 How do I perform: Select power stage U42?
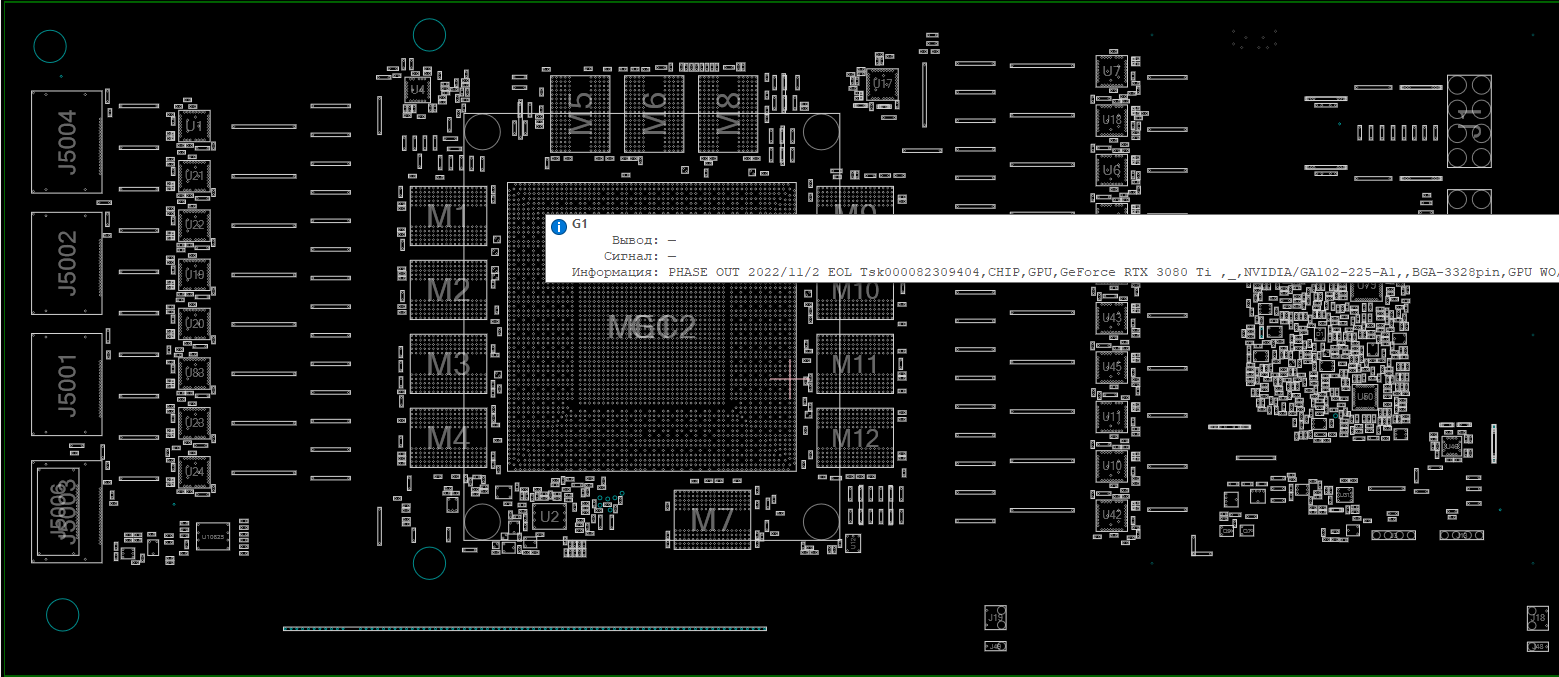1111,515
